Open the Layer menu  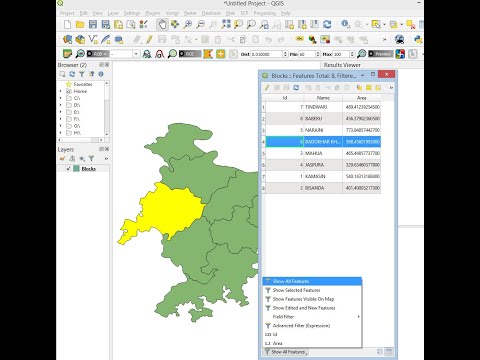point(113,13)
